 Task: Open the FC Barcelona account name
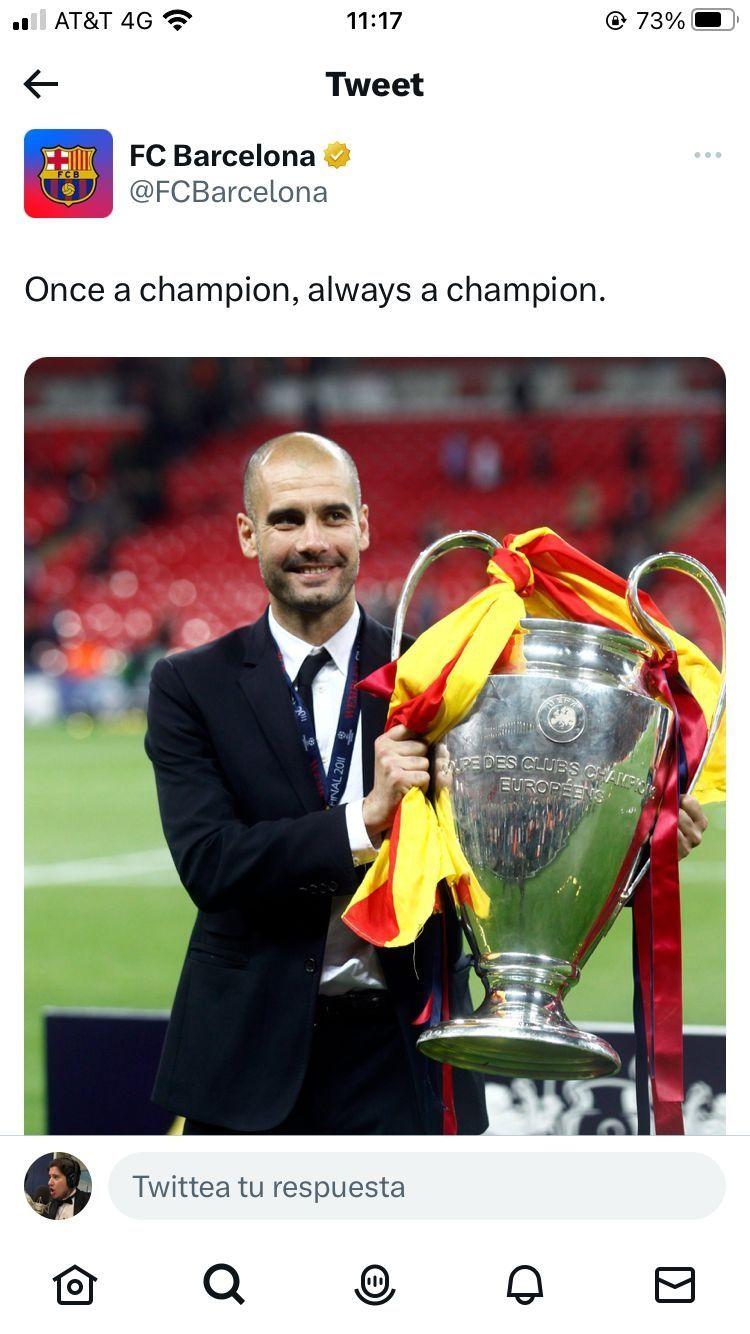222,156
